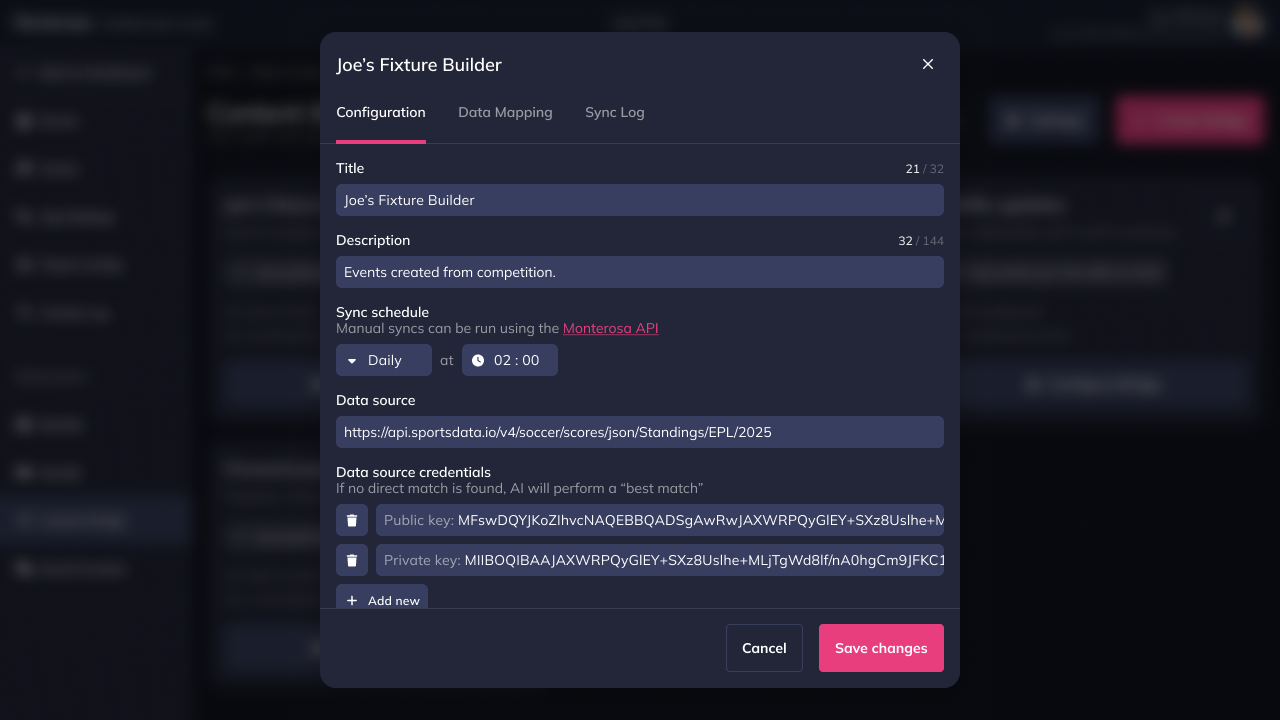Delete the Private key credential
The height and width of the screenshot is (720, 1280).
click(x=352, y=560)
